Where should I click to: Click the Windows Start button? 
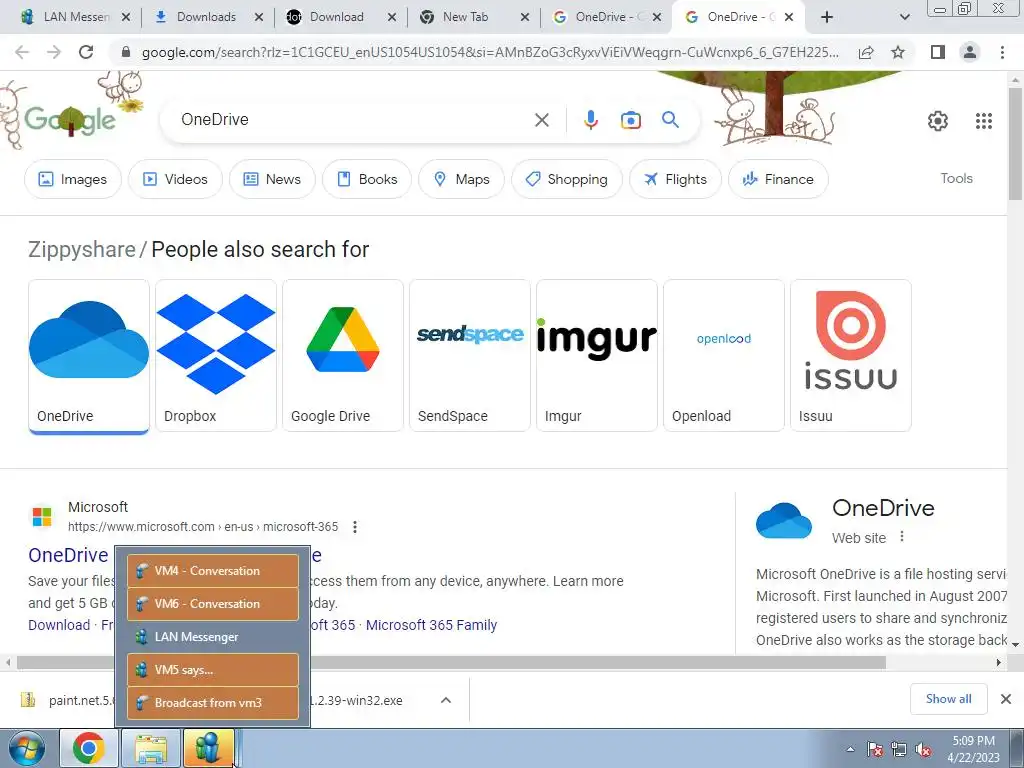(x=27, y=748)
